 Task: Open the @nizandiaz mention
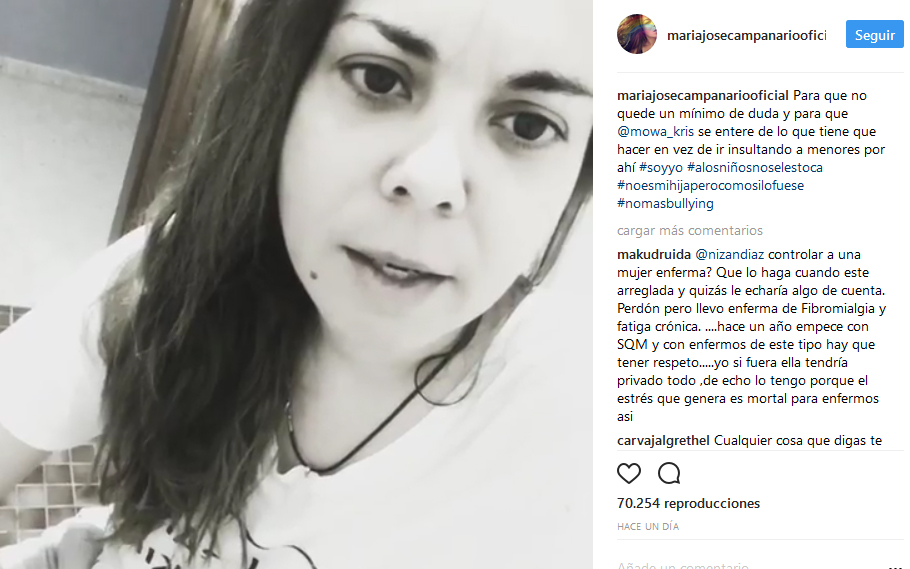pyautogui.click(x=729, y=254)
